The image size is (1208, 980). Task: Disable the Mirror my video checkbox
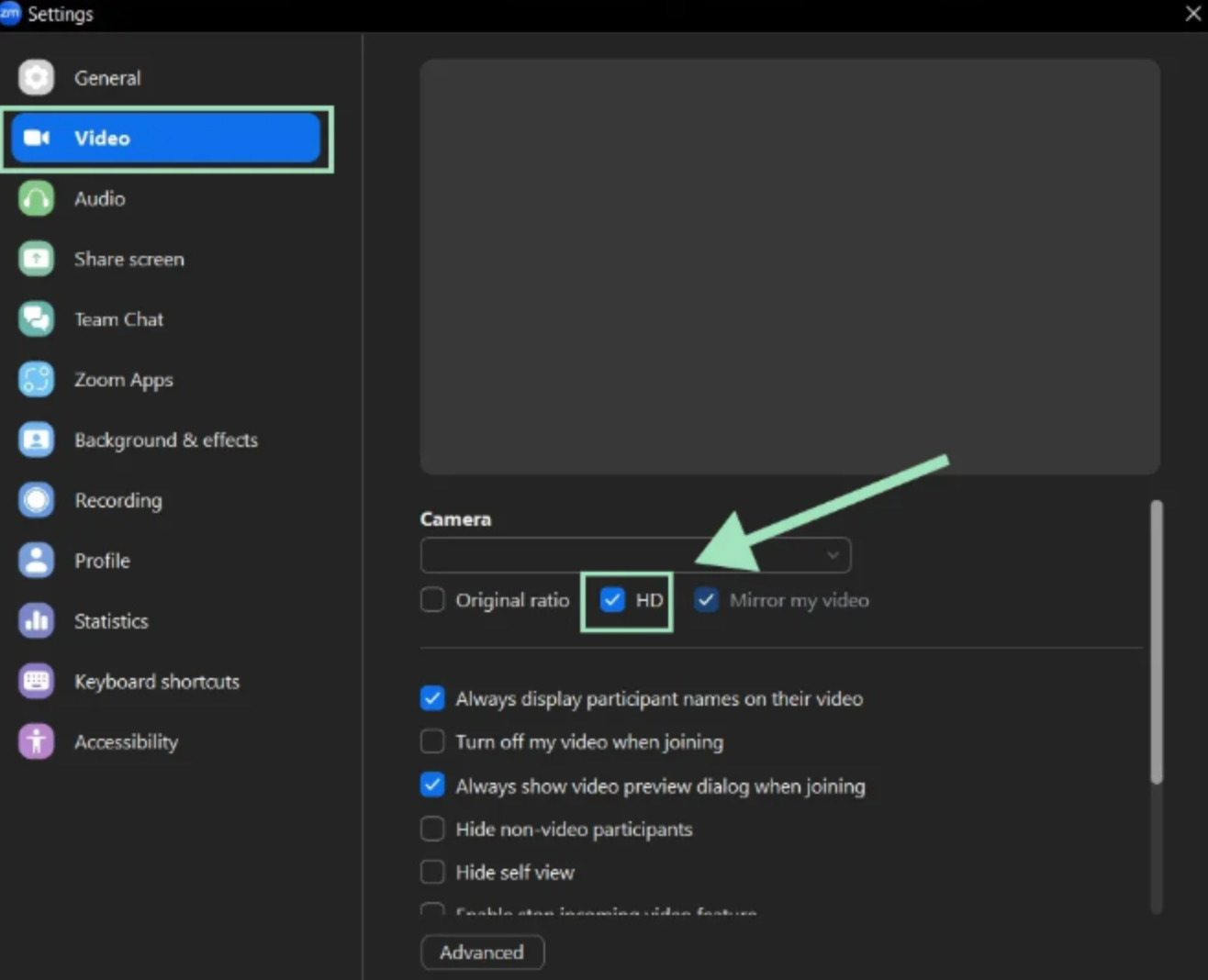[x=706, y=599]
